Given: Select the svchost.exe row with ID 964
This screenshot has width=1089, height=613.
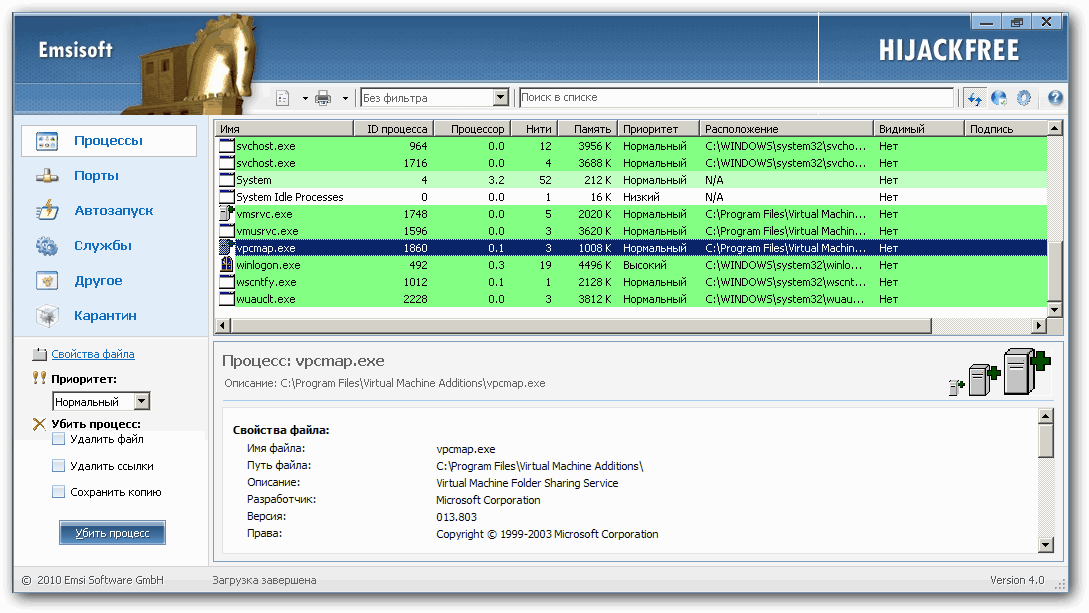Looking at the screenshot, I should (x=631, y=146).
